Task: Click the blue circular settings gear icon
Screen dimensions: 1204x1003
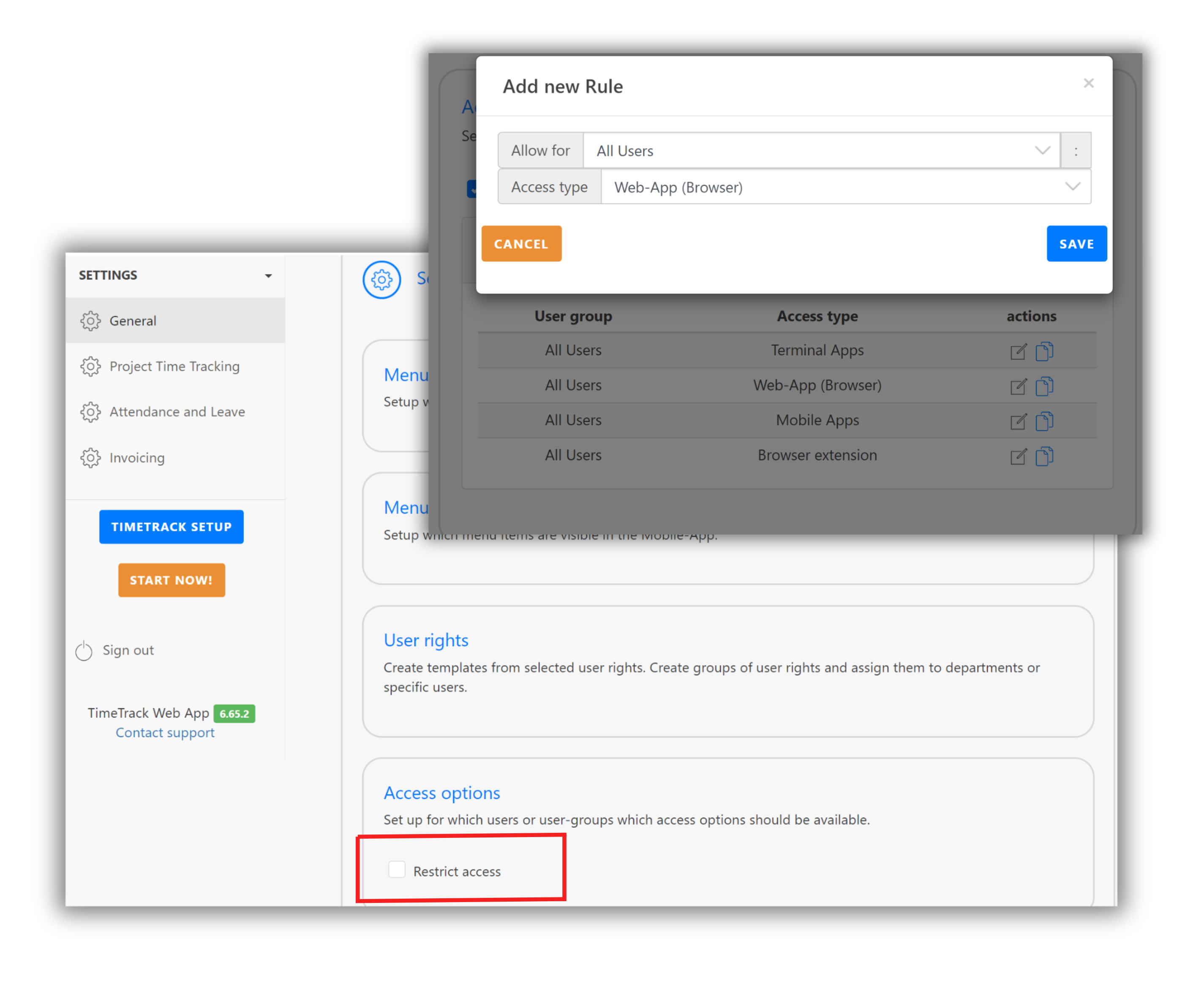Action: click(381, 280)
